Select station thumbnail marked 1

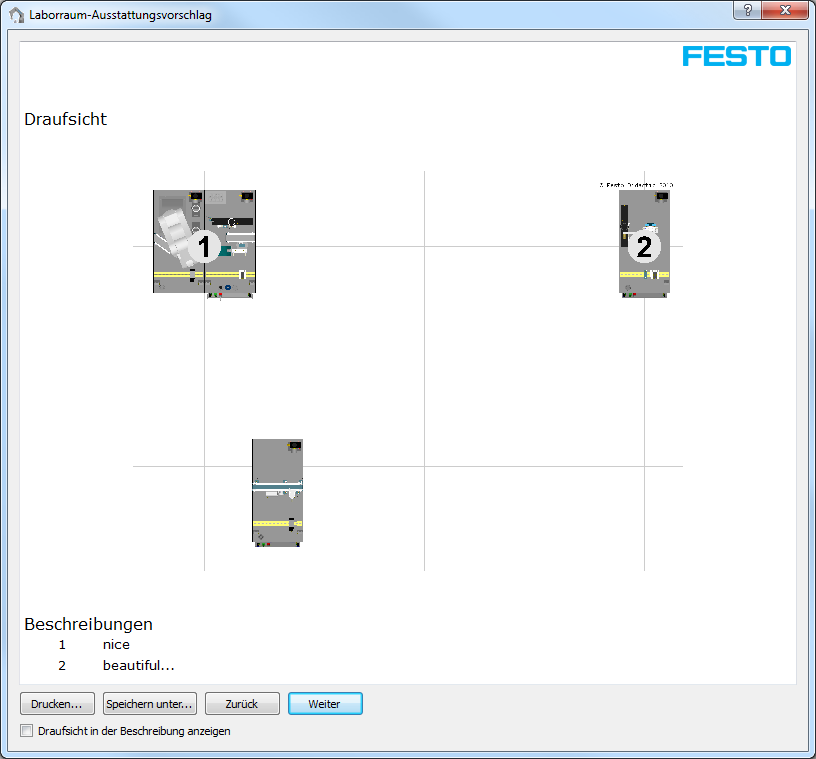pos(204,244)
